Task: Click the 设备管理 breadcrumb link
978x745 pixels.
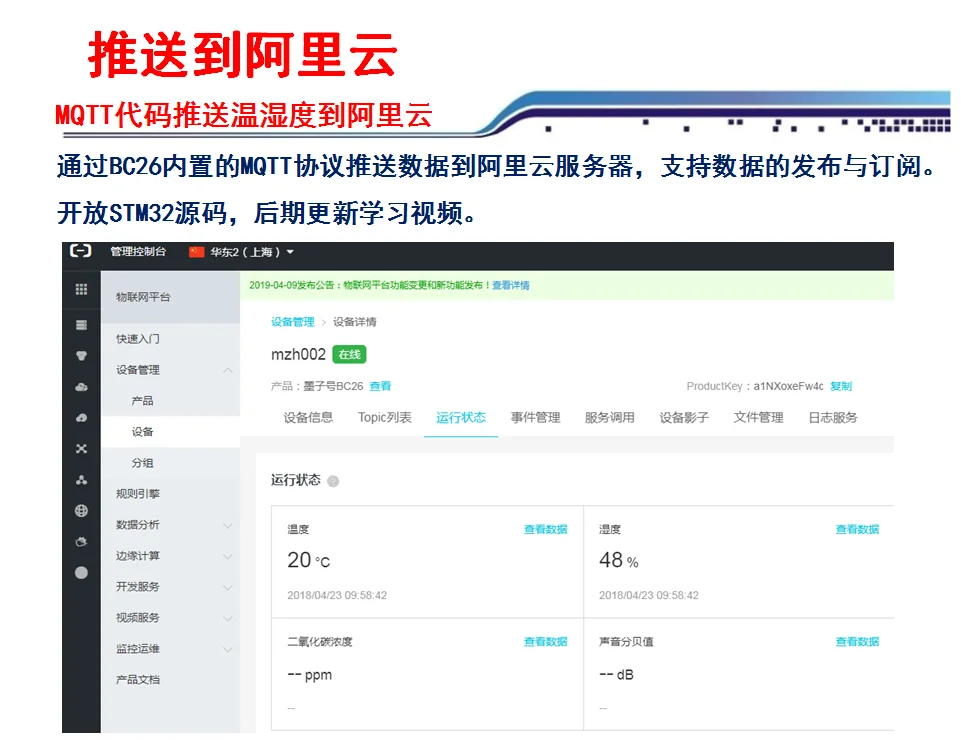Action: click(x=293, y=322)
